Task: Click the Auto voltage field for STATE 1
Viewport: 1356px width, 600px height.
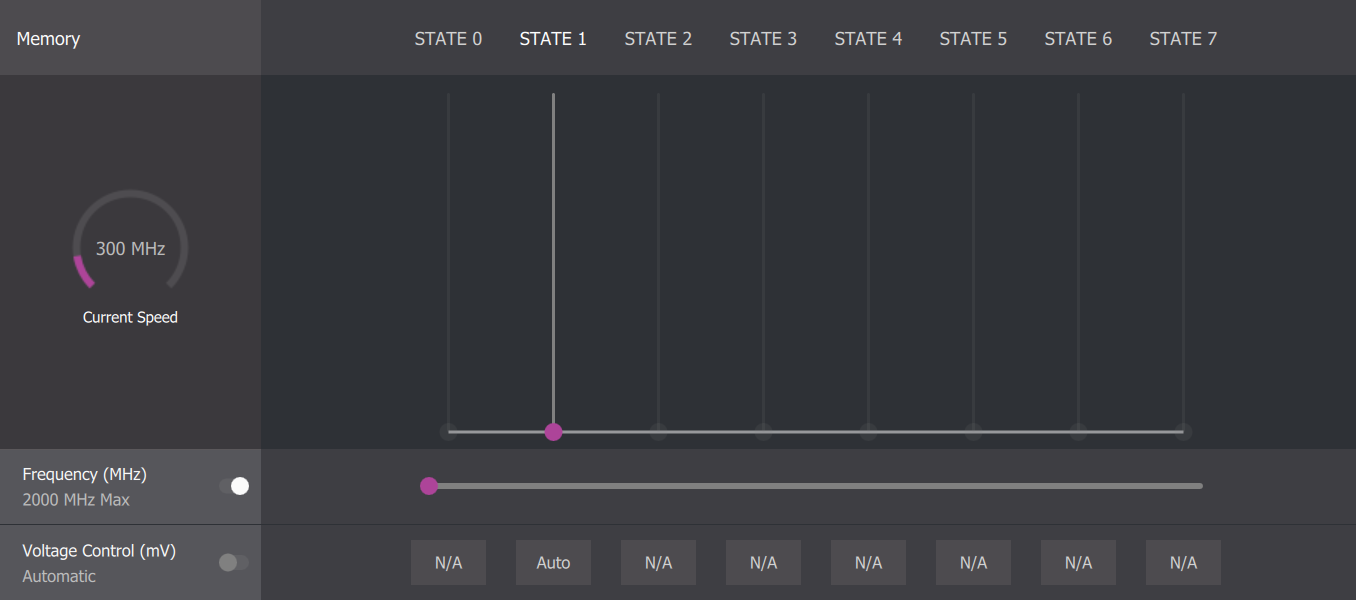Action: click(553, 563)
